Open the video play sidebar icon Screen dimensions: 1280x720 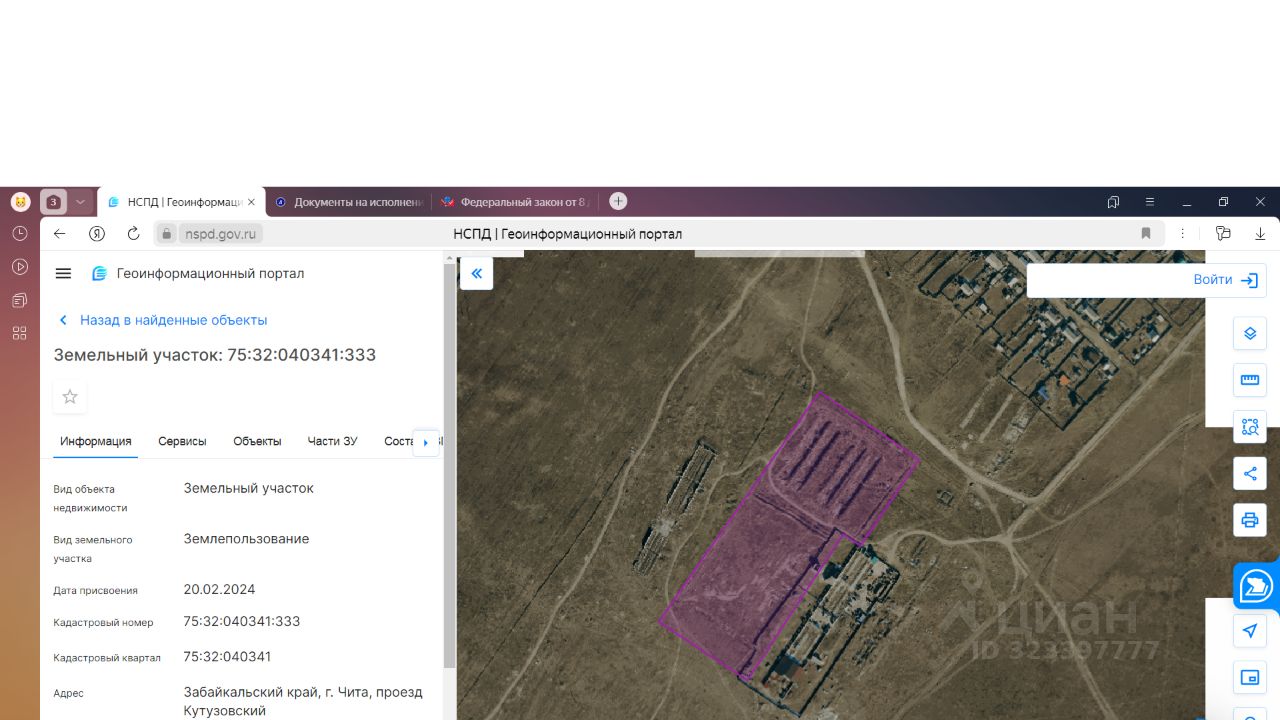point(20,267)
